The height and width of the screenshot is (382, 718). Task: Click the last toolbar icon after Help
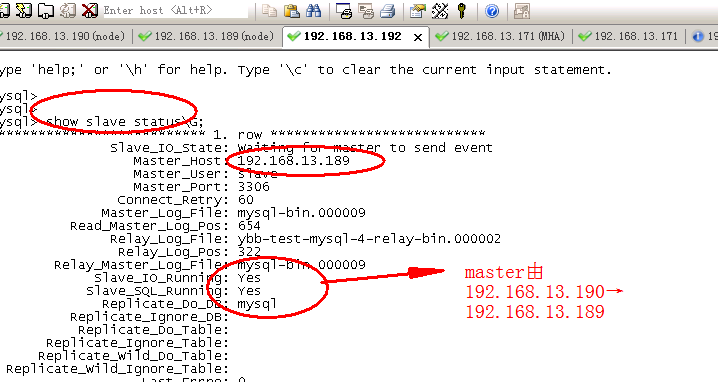tap(522, 10)
